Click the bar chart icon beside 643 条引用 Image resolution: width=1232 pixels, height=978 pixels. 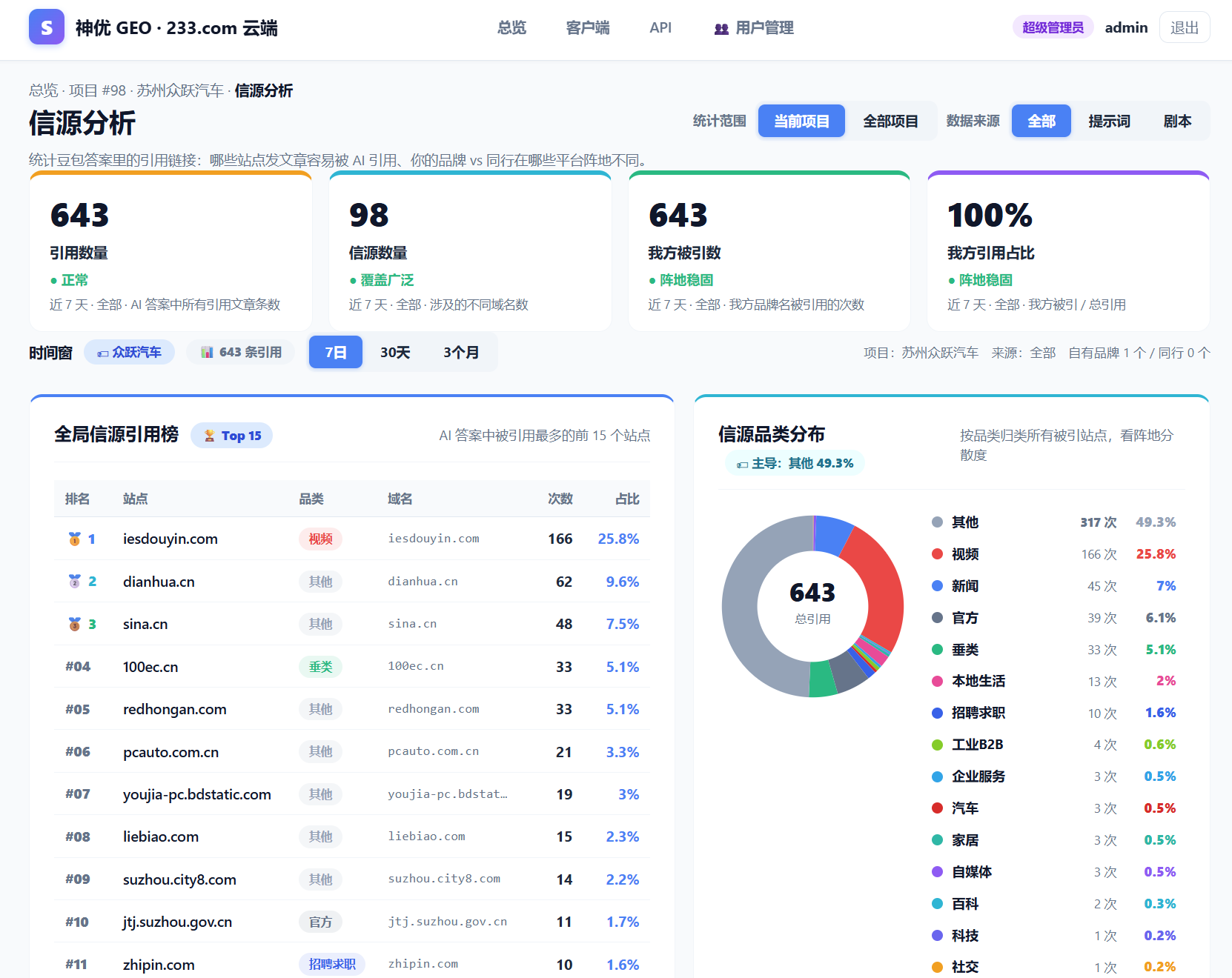(208, 352)
